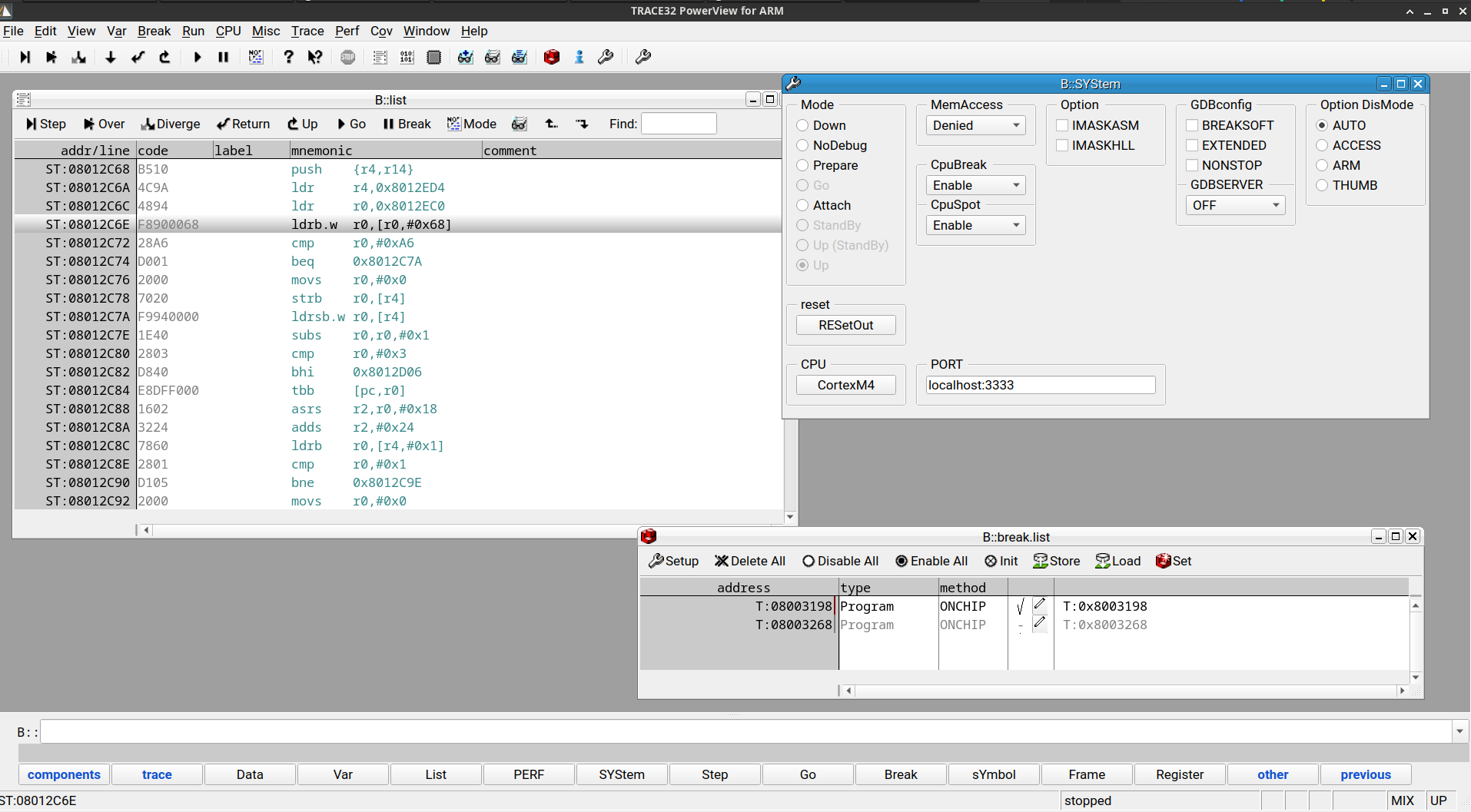Screen dimensions: 1471x812
Task: Click Delete All in break.list window
Action: click(x=749, y=561)
